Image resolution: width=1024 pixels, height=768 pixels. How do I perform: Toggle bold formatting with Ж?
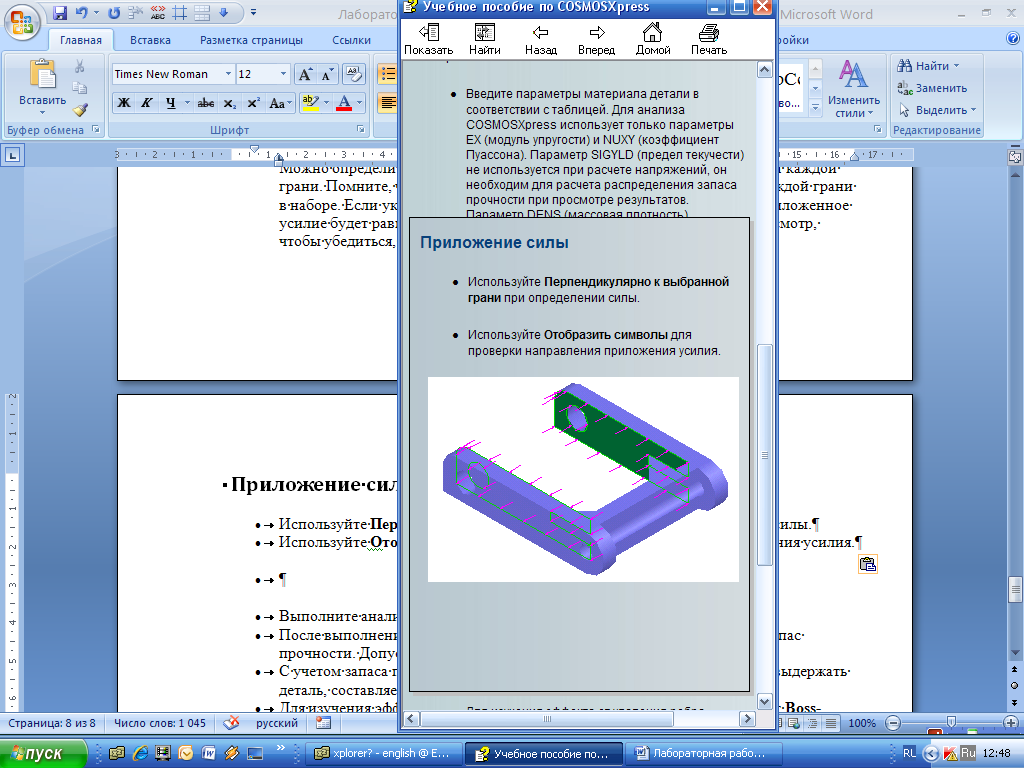point(124,103)
